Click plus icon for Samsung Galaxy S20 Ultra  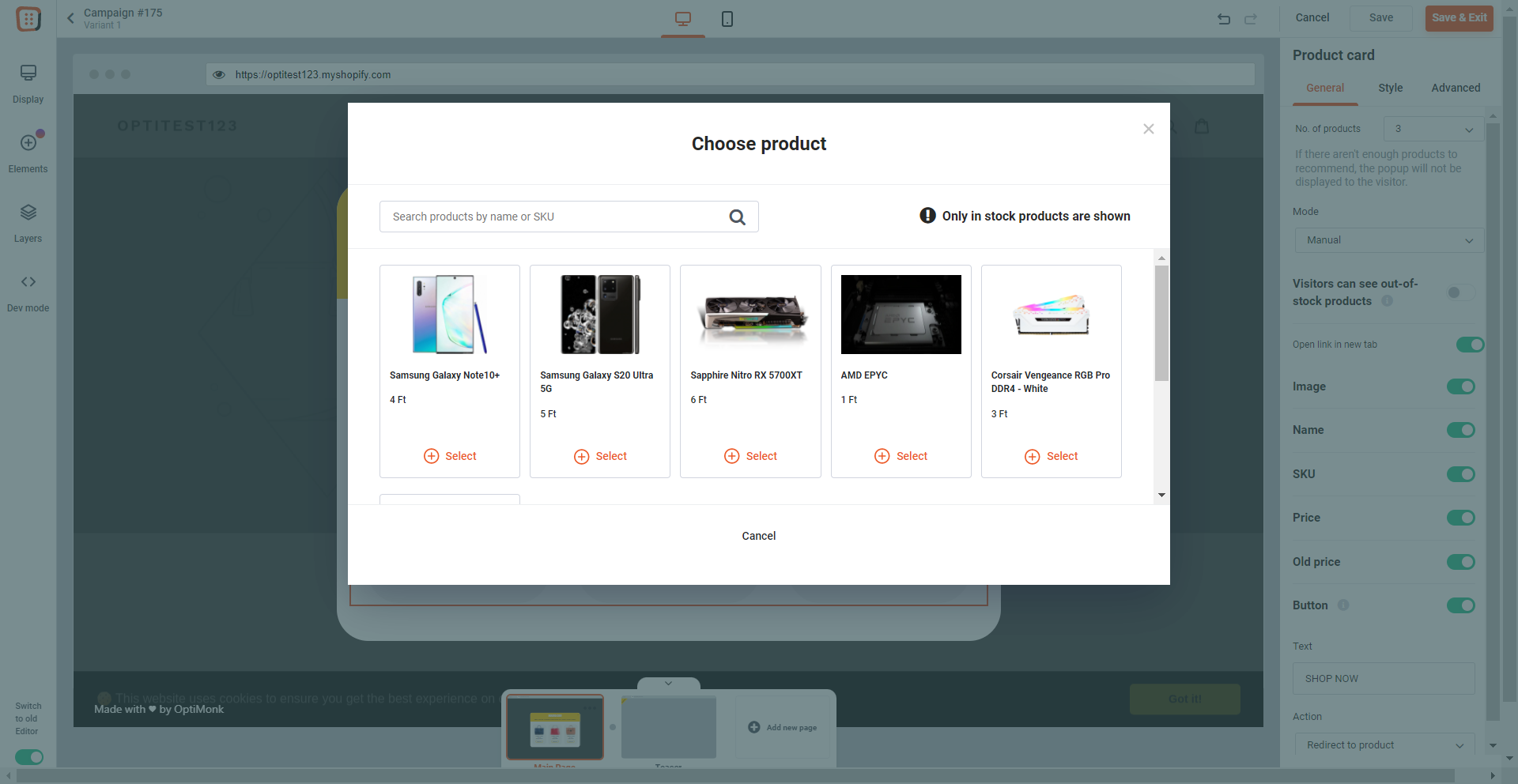click(581, 456)
